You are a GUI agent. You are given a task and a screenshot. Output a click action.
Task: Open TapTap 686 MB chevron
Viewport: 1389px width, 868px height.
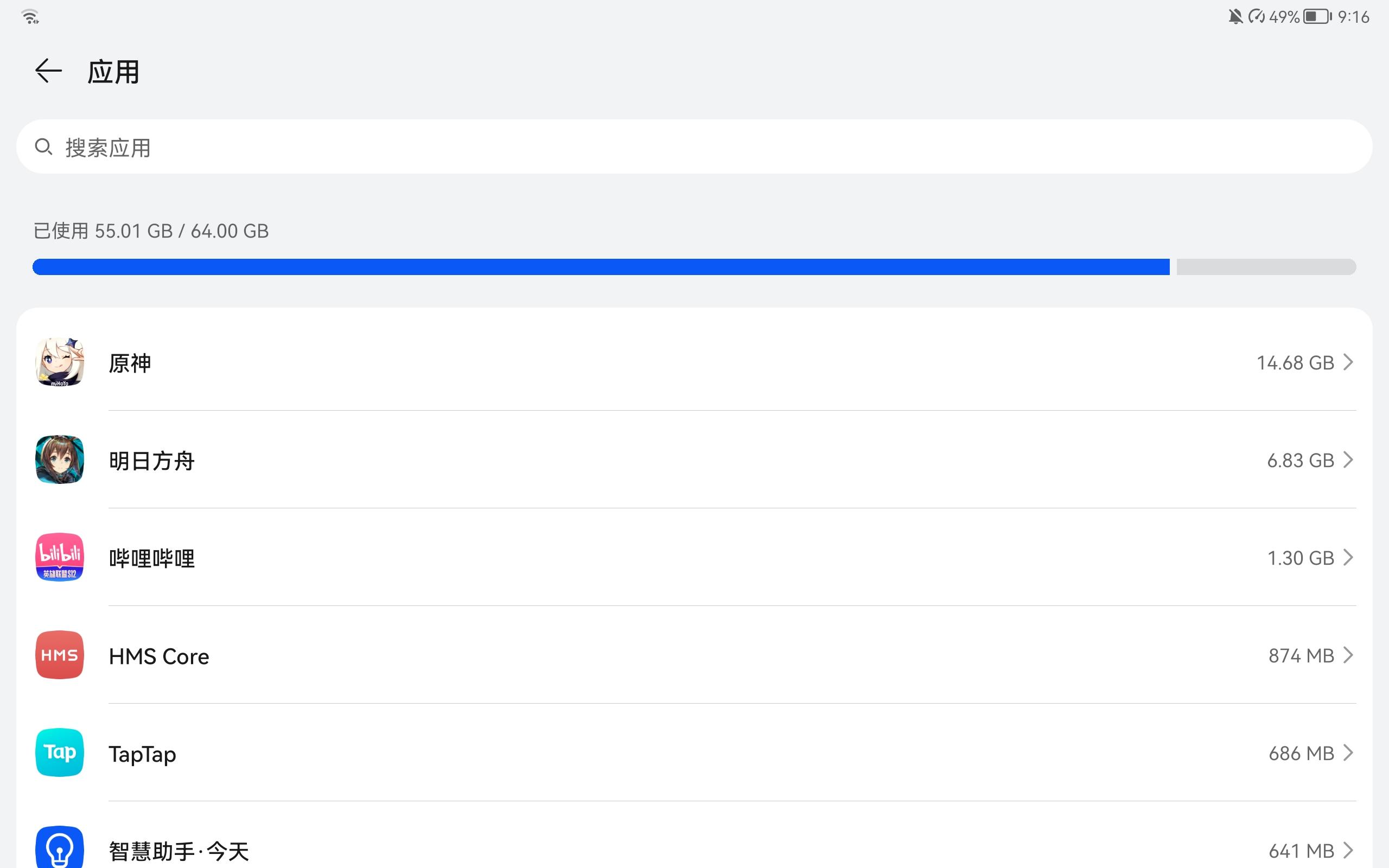click(x=1349, y=752)
